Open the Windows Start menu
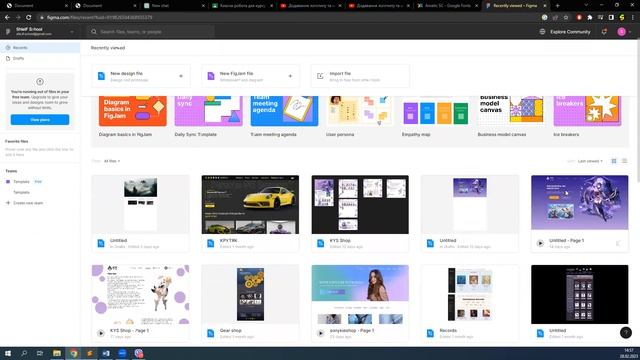 (x=8, y=353)
